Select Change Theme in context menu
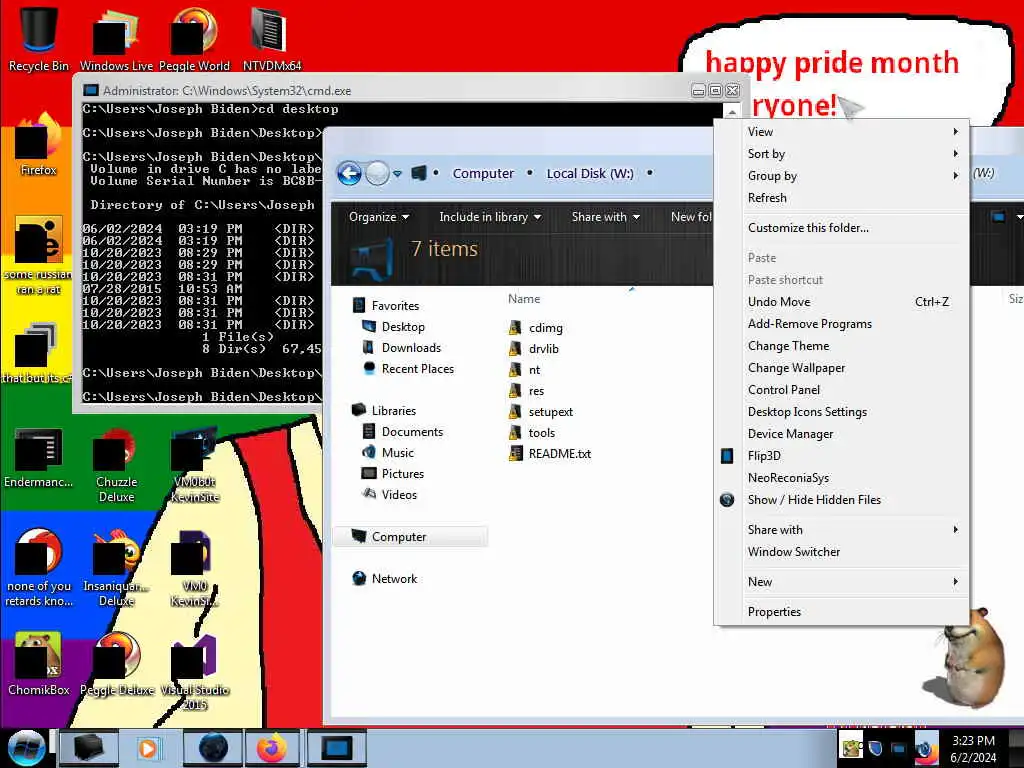Image resolution: width=1024 pixels, height=768 pixels. pyautogui.click(x=841, y=346)
